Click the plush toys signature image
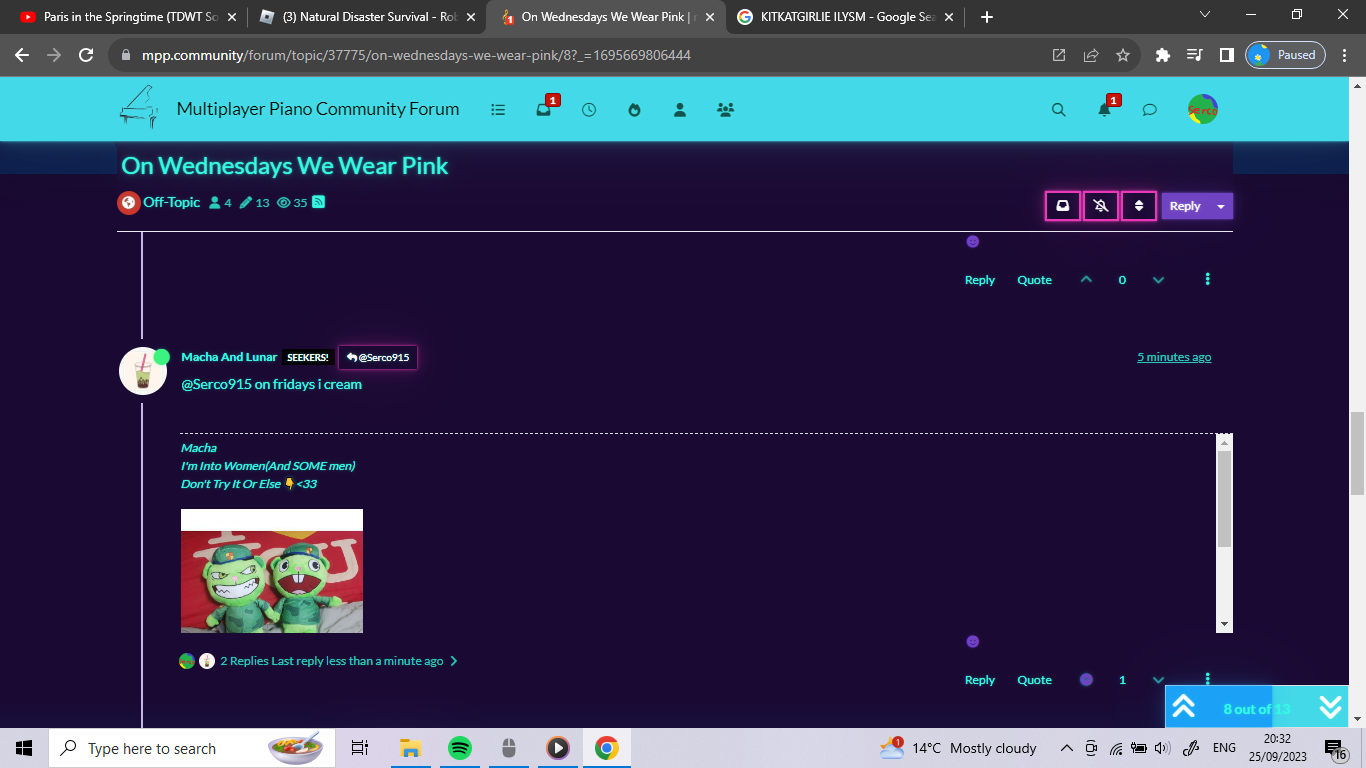1366x768 pixels. [x=272, y=571]
